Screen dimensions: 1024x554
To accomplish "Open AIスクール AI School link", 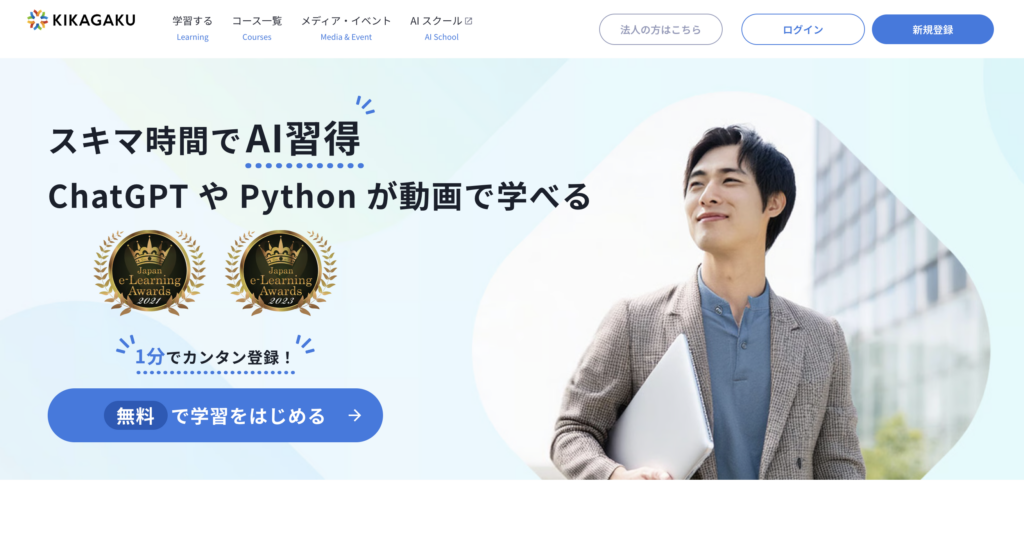I will coord(441,28).
